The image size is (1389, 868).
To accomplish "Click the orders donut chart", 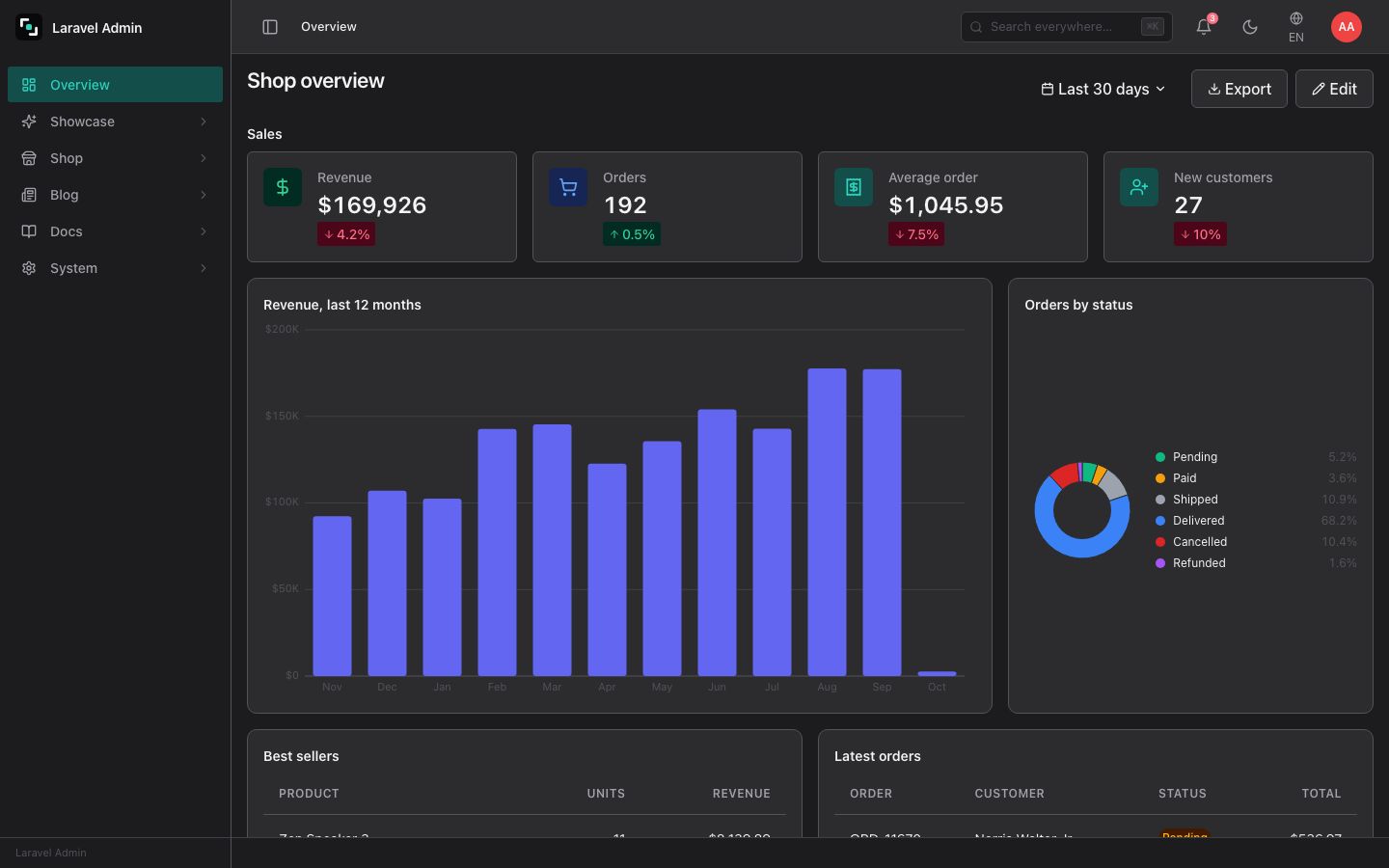I will [x=1082, y=510].
